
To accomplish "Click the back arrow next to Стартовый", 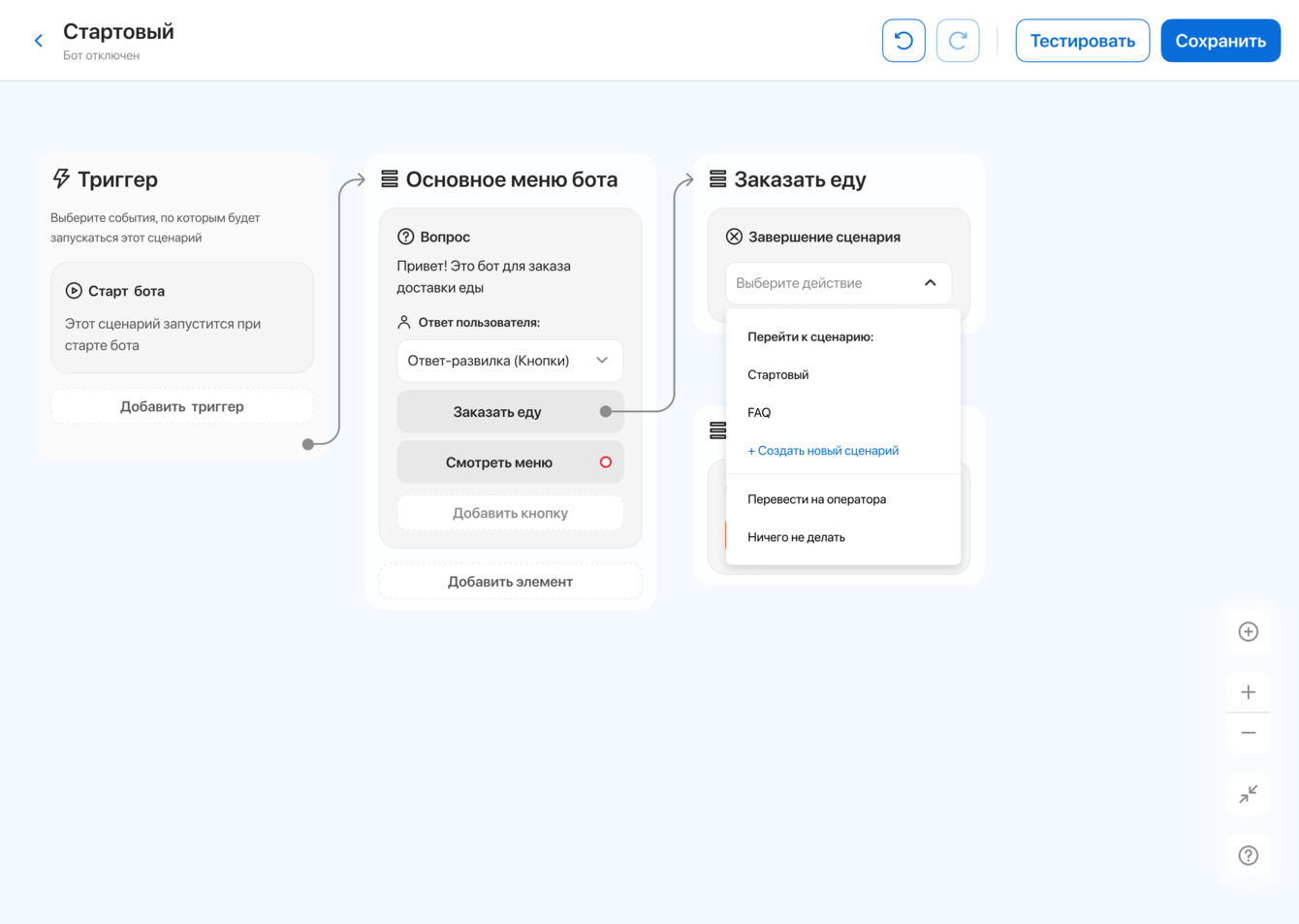I will [39, 41].
